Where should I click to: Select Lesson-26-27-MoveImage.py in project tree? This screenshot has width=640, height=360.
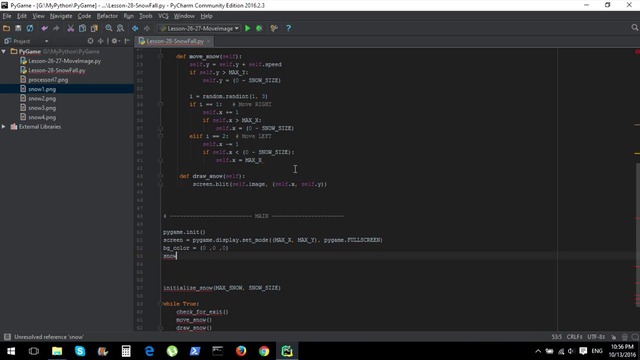tap(64, 61)
